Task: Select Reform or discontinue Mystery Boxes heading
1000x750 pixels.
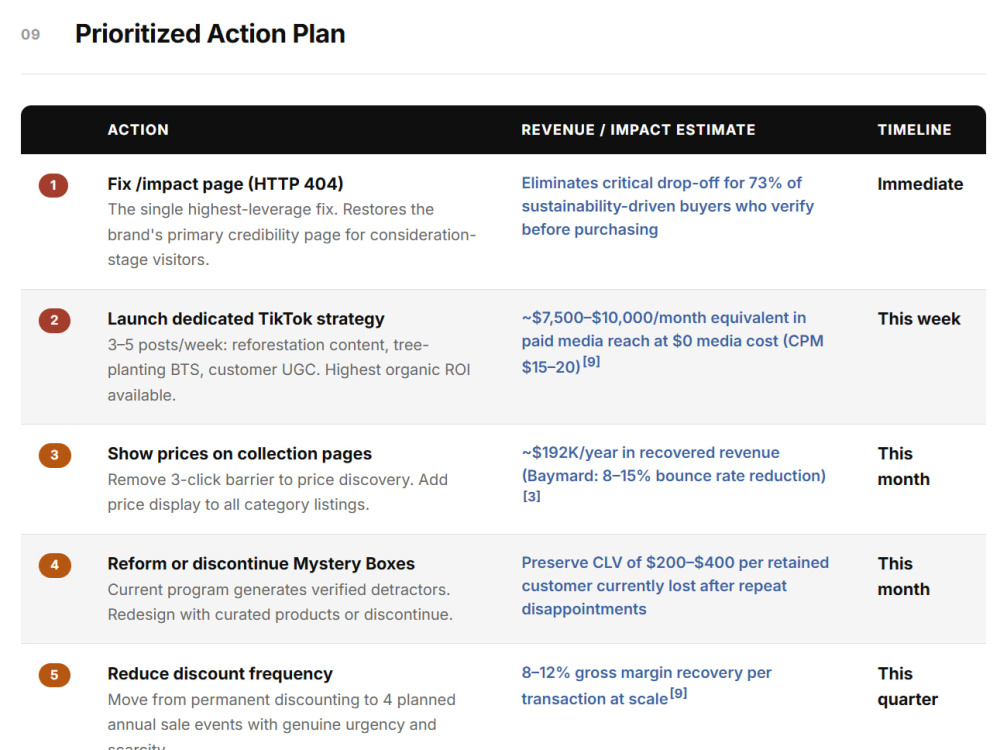Action: (x=261, y=564)
